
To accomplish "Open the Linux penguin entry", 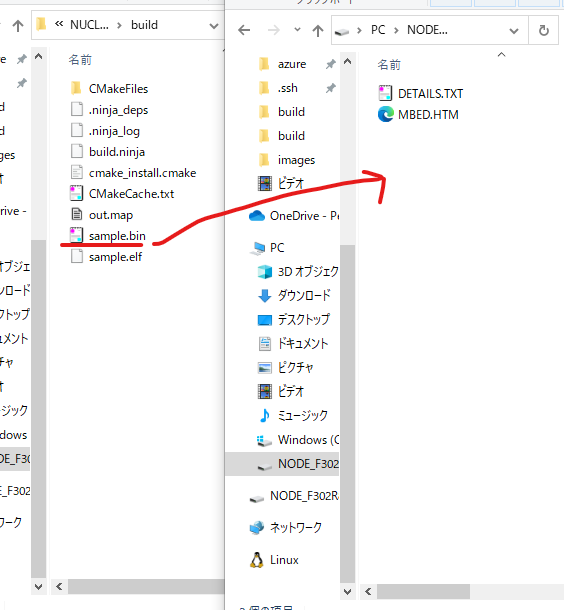I will pos(274,560).
